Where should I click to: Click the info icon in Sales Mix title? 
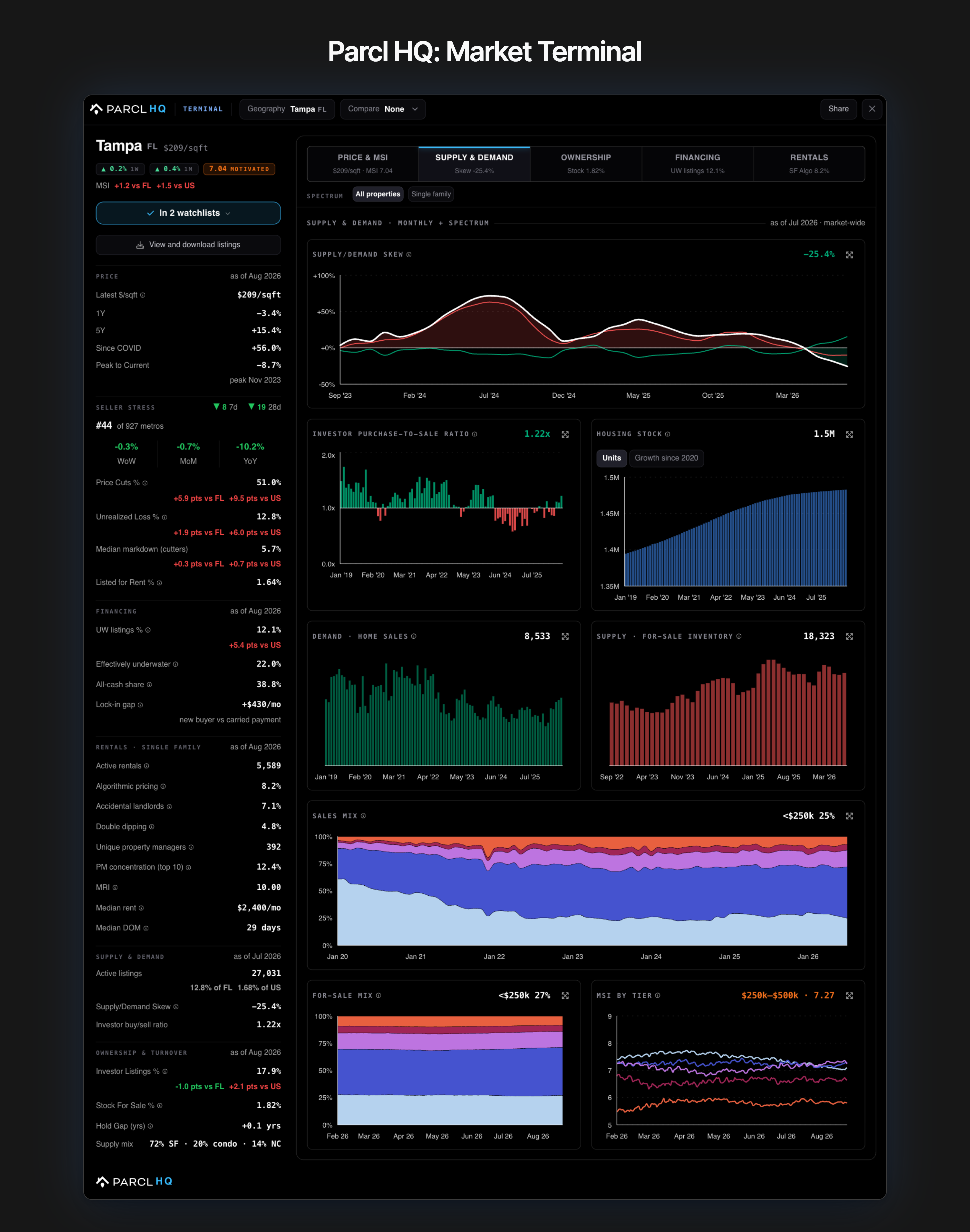pos(363,816)
